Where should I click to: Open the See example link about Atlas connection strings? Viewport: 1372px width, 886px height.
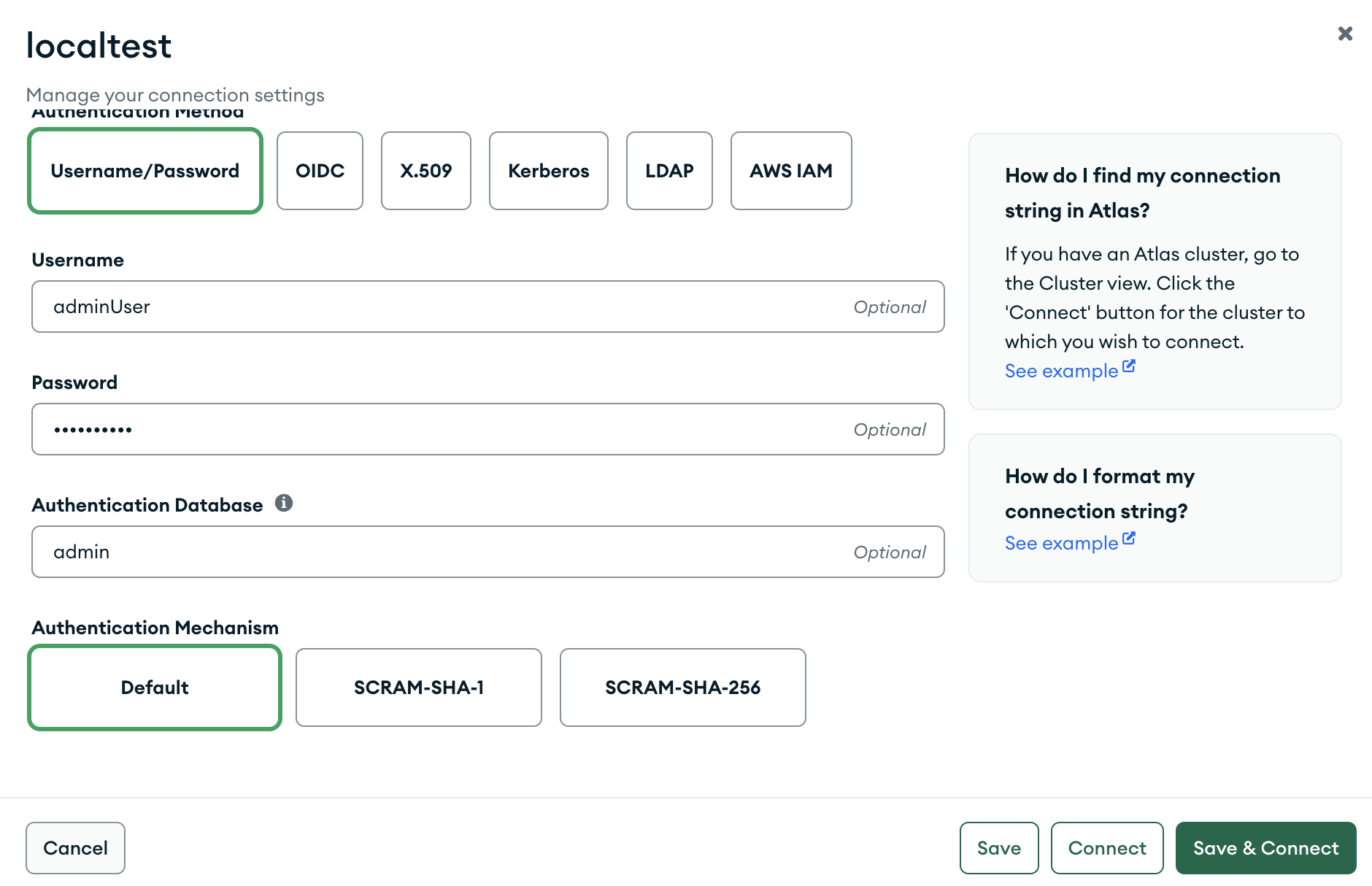(x=1059, y=371)
